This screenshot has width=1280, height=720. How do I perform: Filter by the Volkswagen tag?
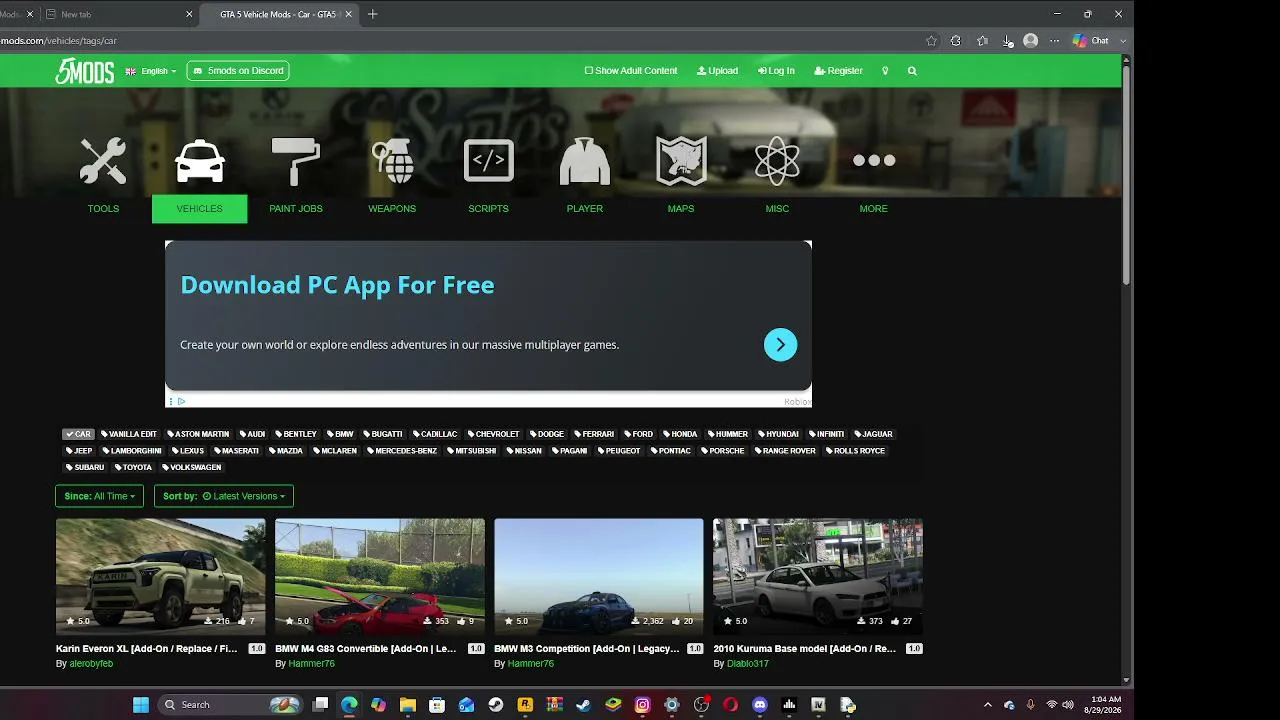point(193,467)
